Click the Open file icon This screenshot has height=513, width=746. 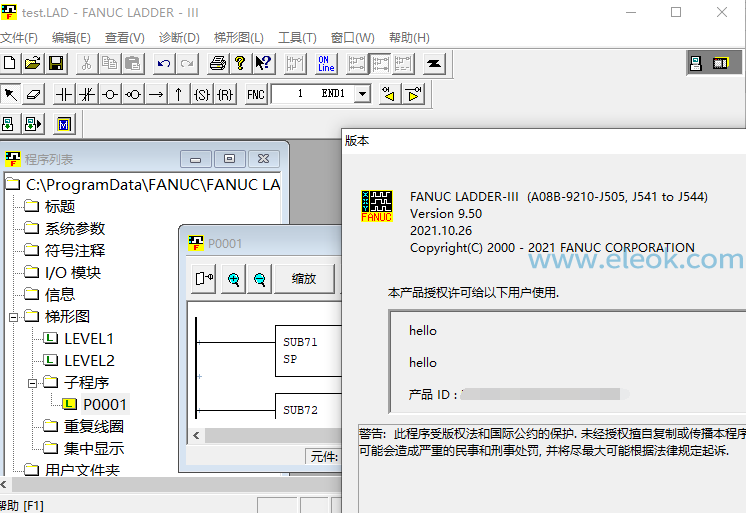tap(33, 63)
